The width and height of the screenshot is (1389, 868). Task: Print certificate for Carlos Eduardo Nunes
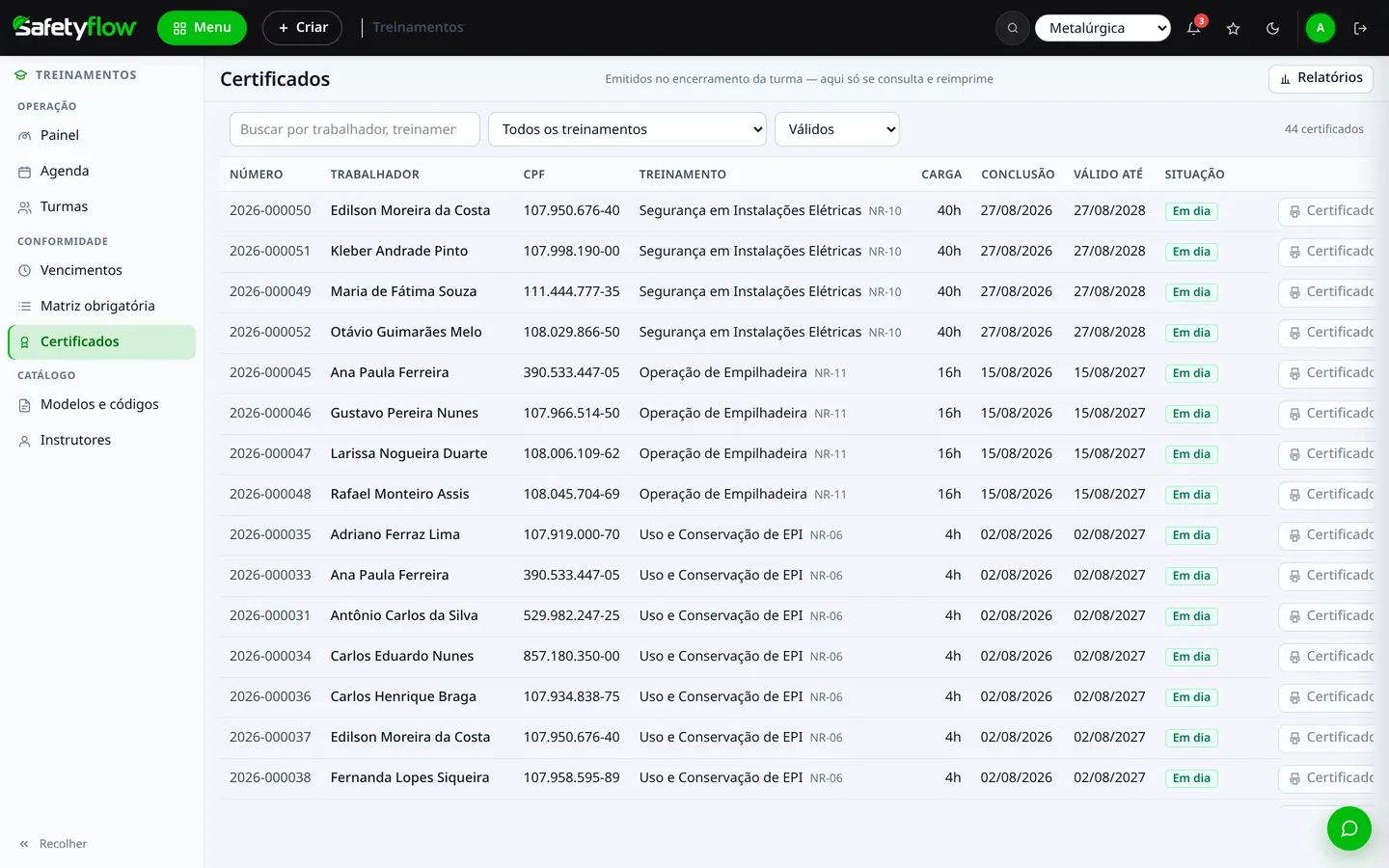pos(1328,657)
